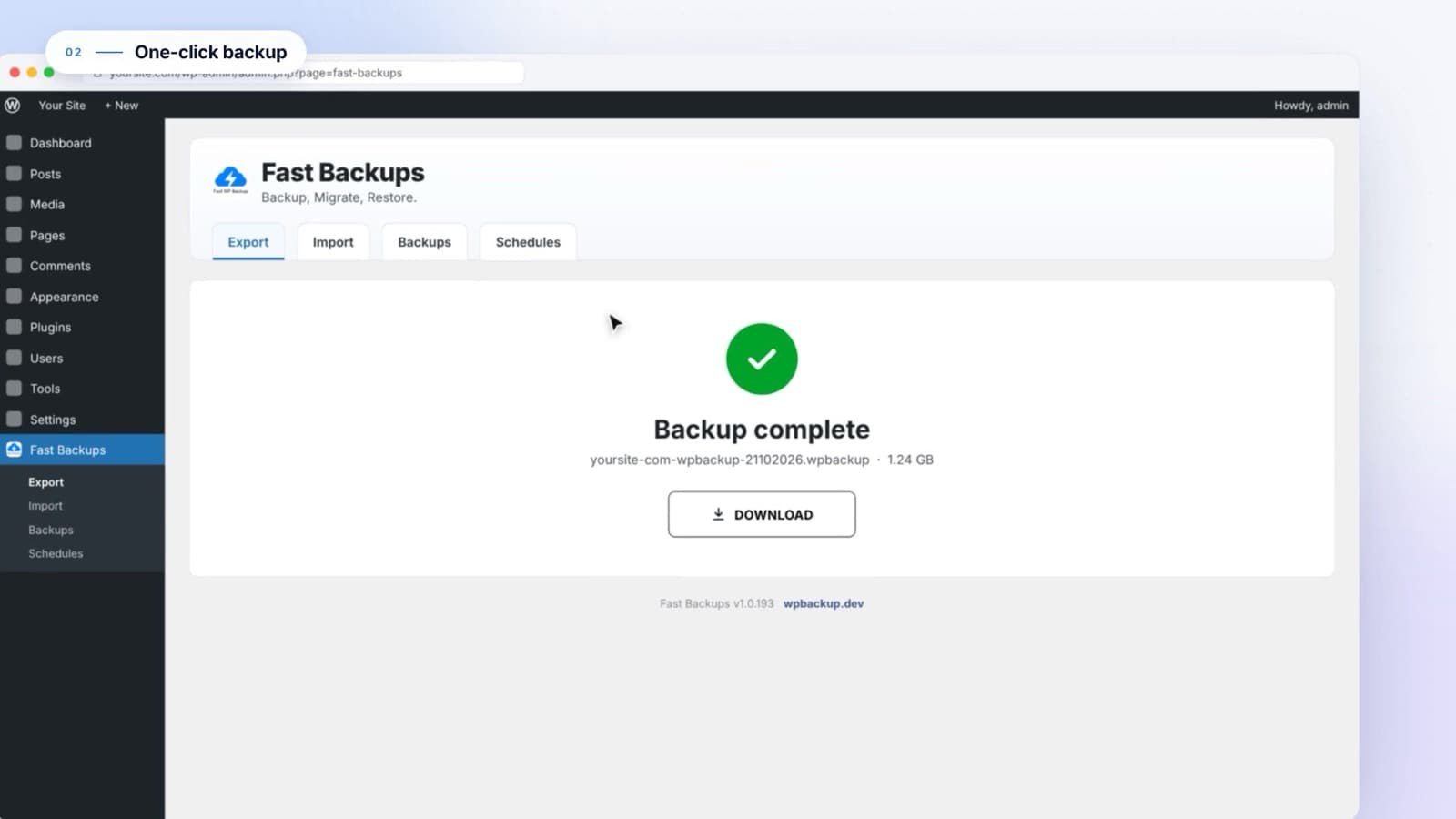
Task: Click the Fast Backups header cloud logo
Action: [x=230, y=179]
